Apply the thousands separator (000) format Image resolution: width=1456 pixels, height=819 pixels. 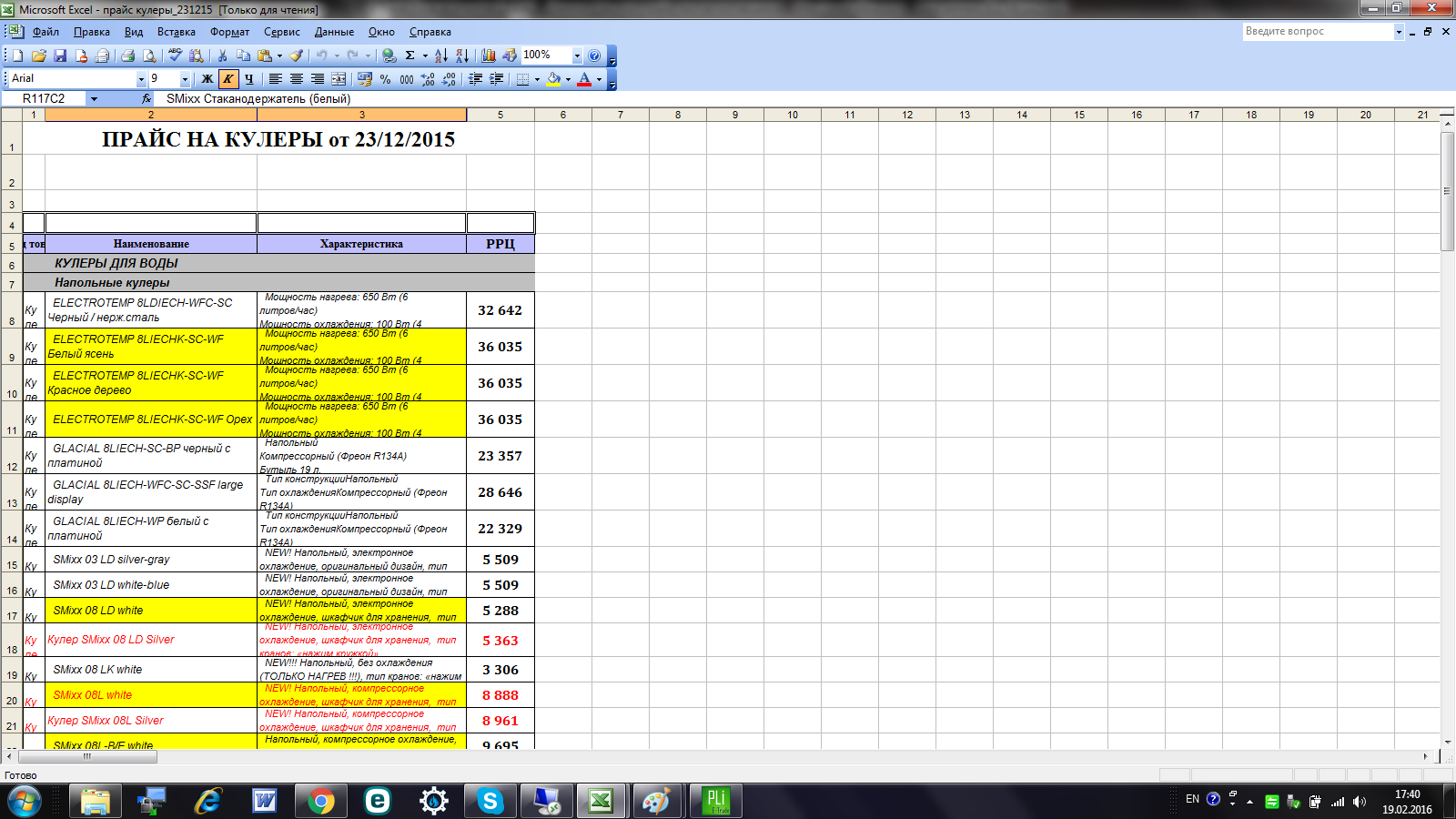(x=407, y=79)
